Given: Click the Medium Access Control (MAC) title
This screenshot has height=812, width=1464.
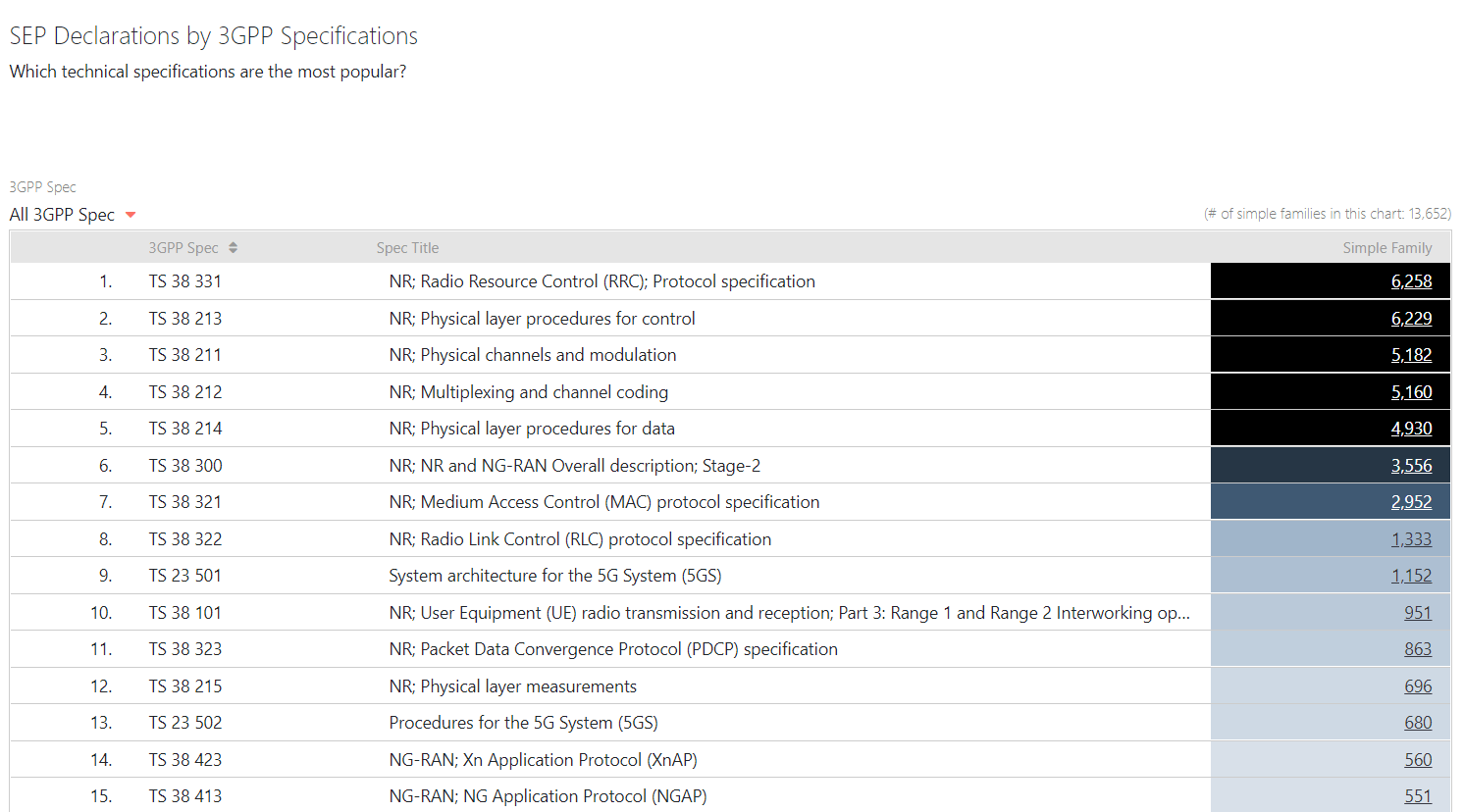Looking at the screenshot, I should [604, 502].
